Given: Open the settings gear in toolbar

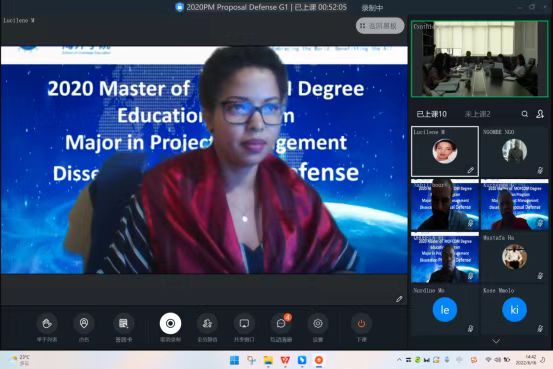Looking at the screenshot, I should click(318, 323).
